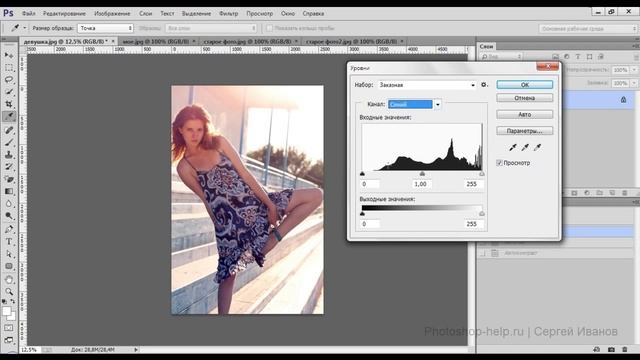Select the Crop tool

pos(9,104)
